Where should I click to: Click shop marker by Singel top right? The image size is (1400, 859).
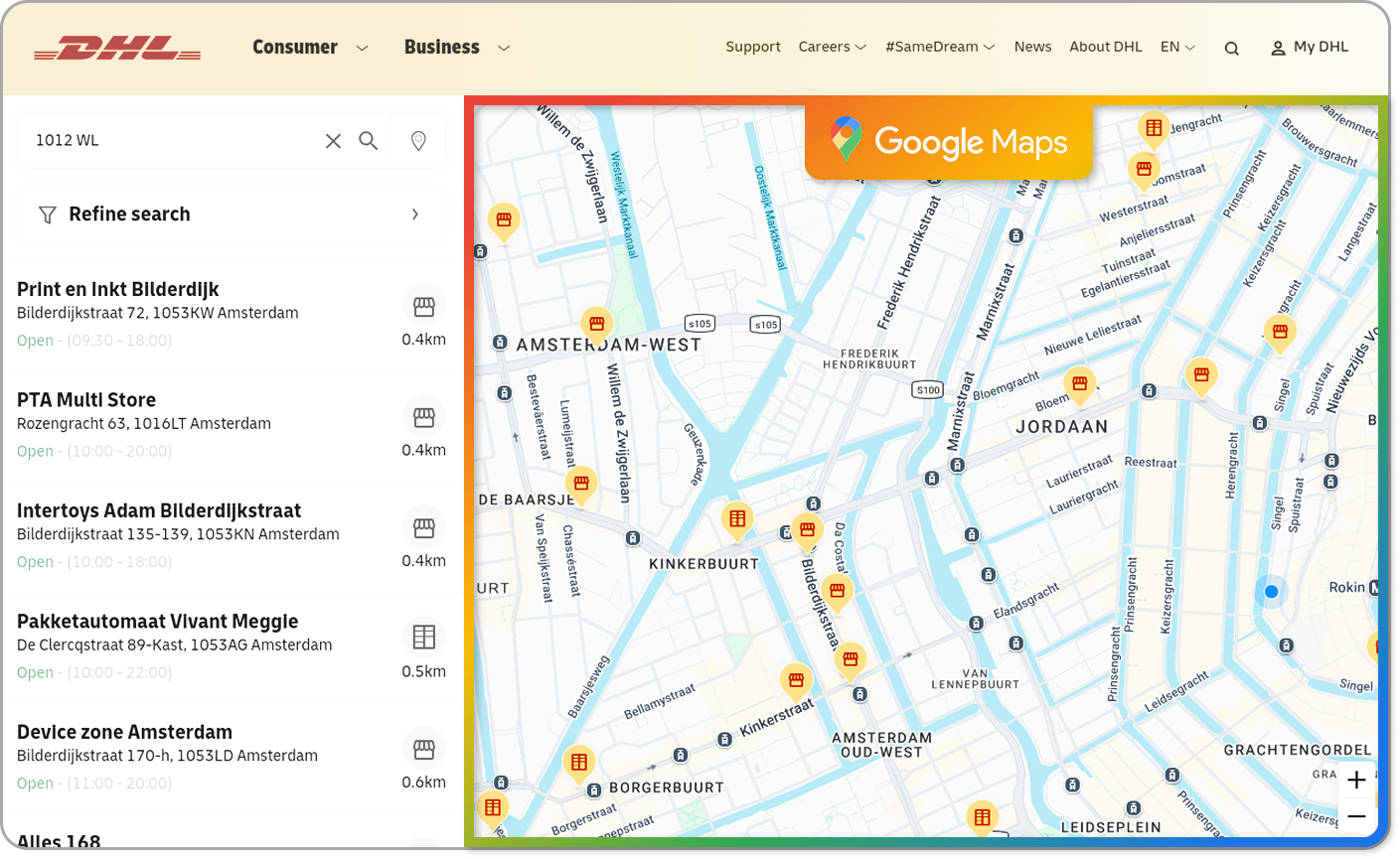tap(1280, 334)
